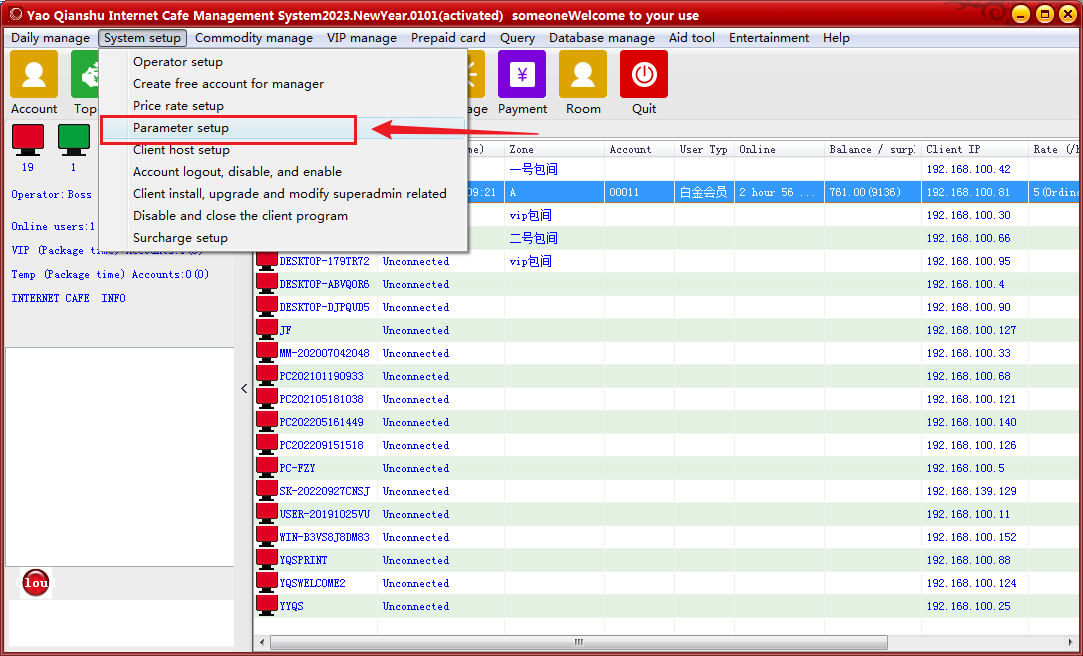Open the Database manage menu

602,38
